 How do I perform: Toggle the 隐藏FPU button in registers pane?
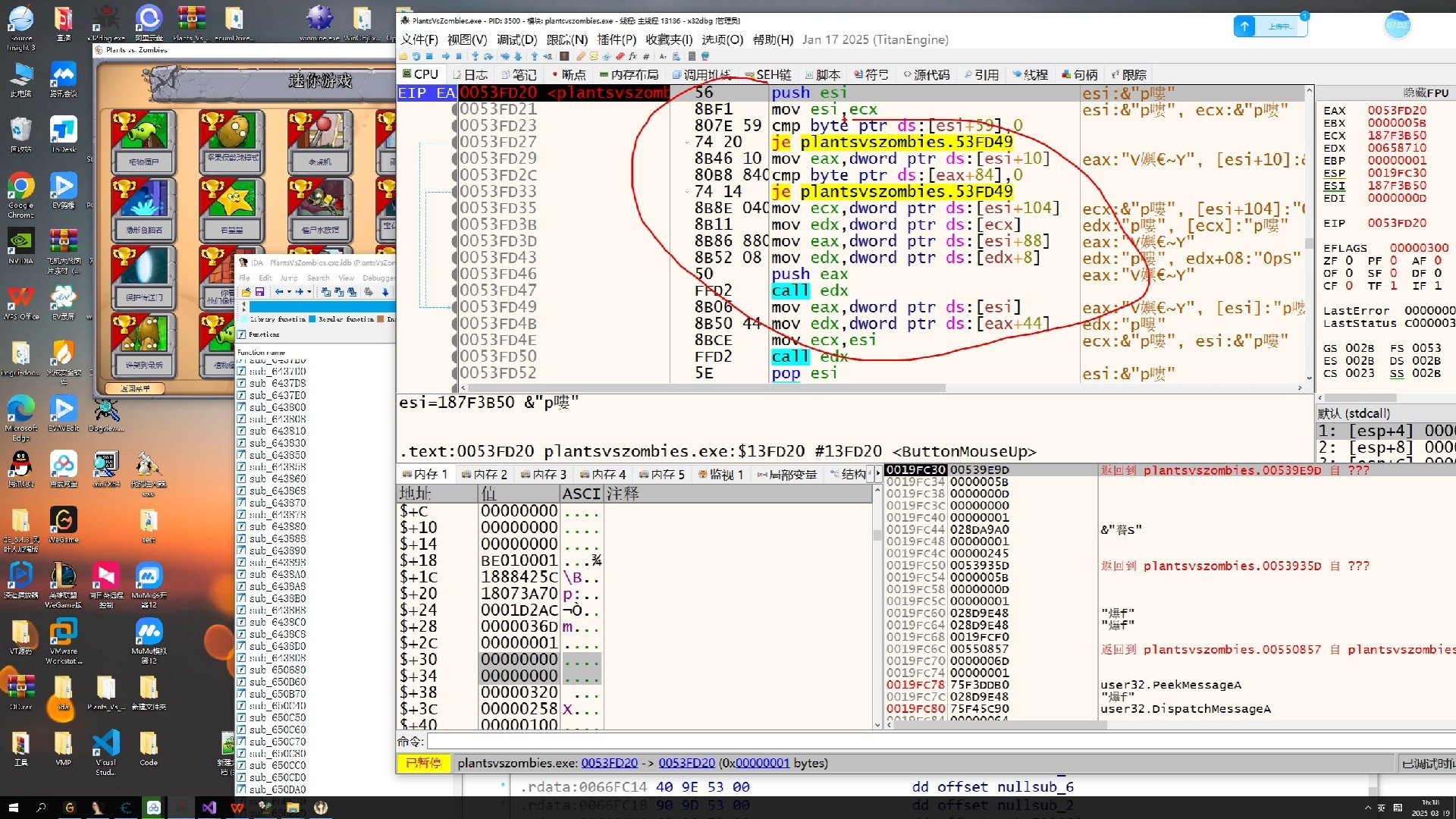pyautogui.click(x=1426, y=93)
